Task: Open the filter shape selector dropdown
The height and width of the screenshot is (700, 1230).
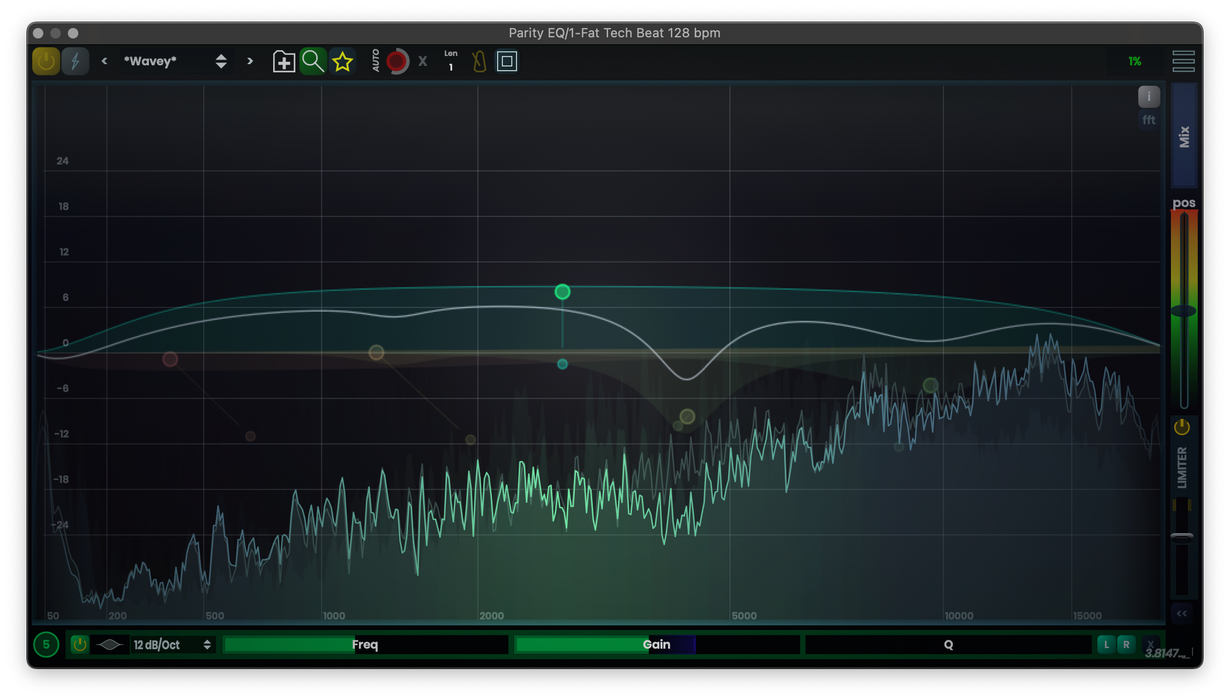Action: 110,645
